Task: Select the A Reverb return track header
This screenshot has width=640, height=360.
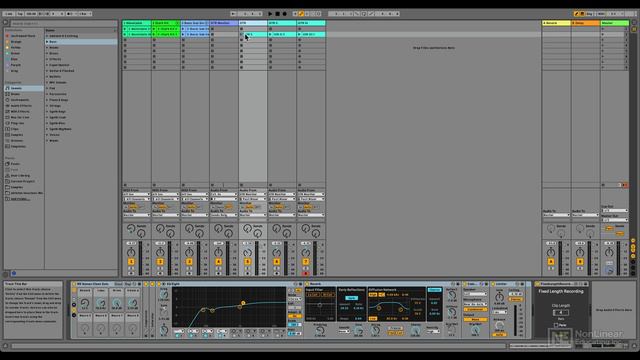Action: (556, 23)
